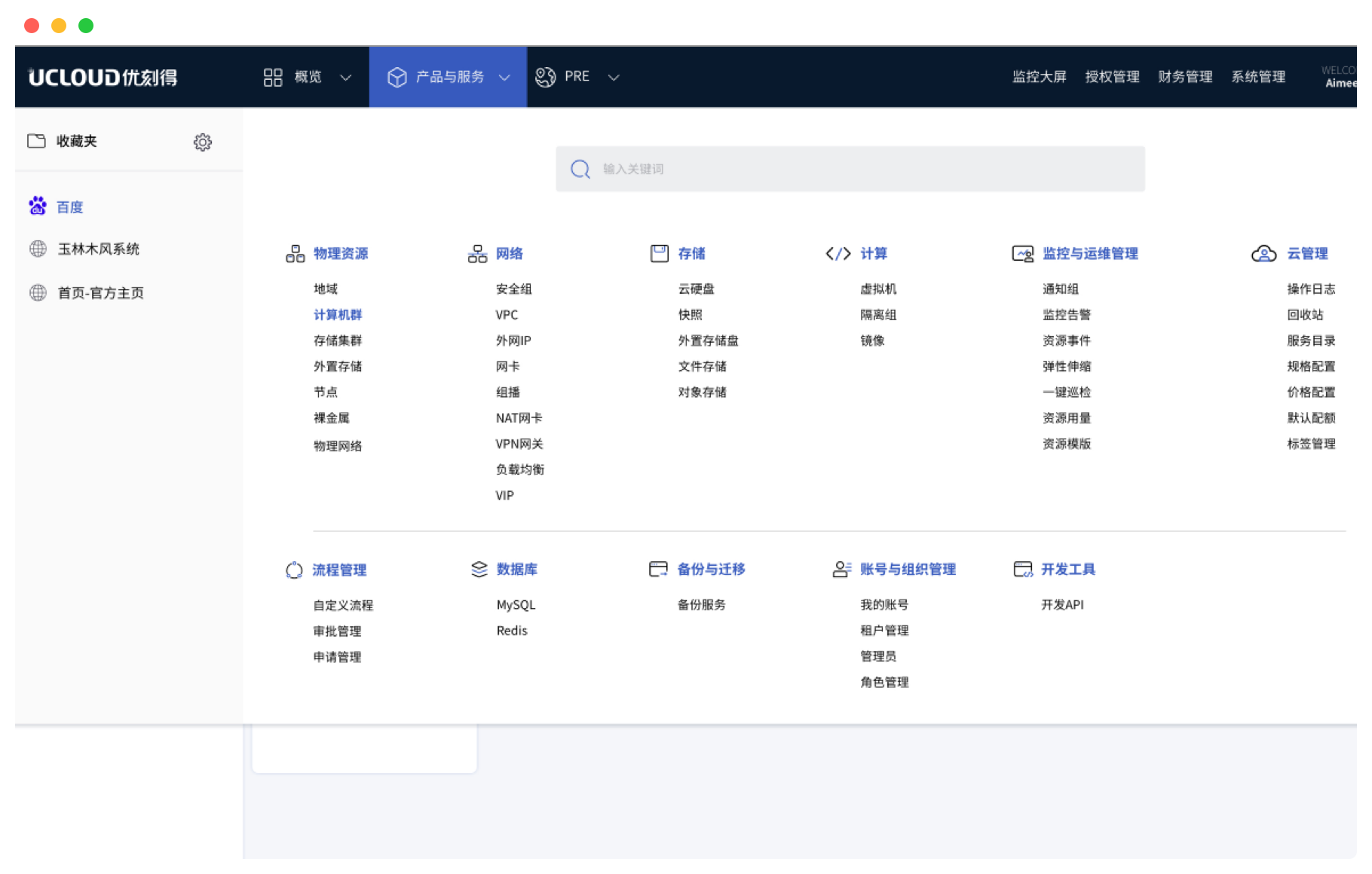
Task: Open 回收站 under 云管理
Action: coord(1305,315)
